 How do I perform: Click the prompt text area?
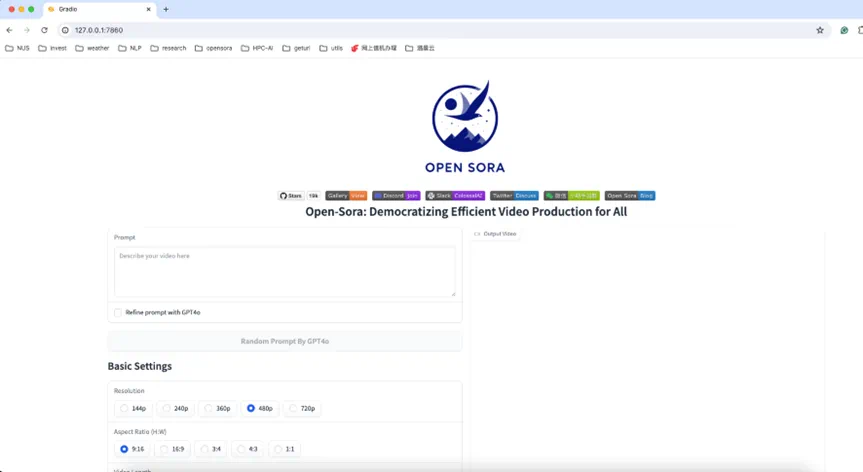pos(285,271)
